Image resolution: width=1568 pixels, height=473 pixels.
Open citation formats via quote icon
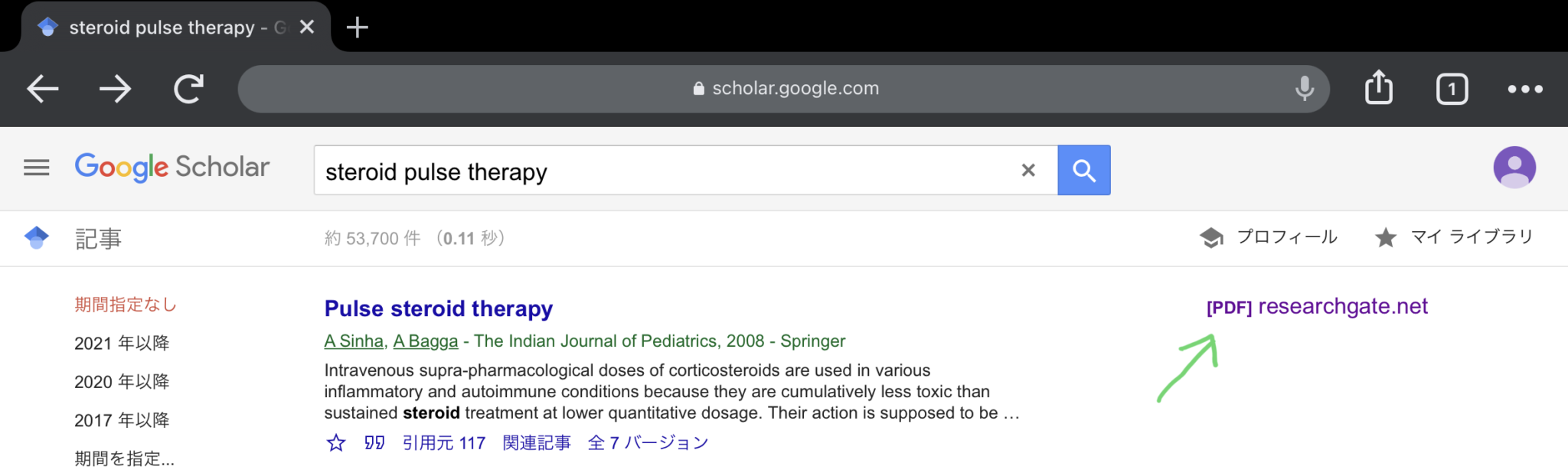tap(374, 443)
